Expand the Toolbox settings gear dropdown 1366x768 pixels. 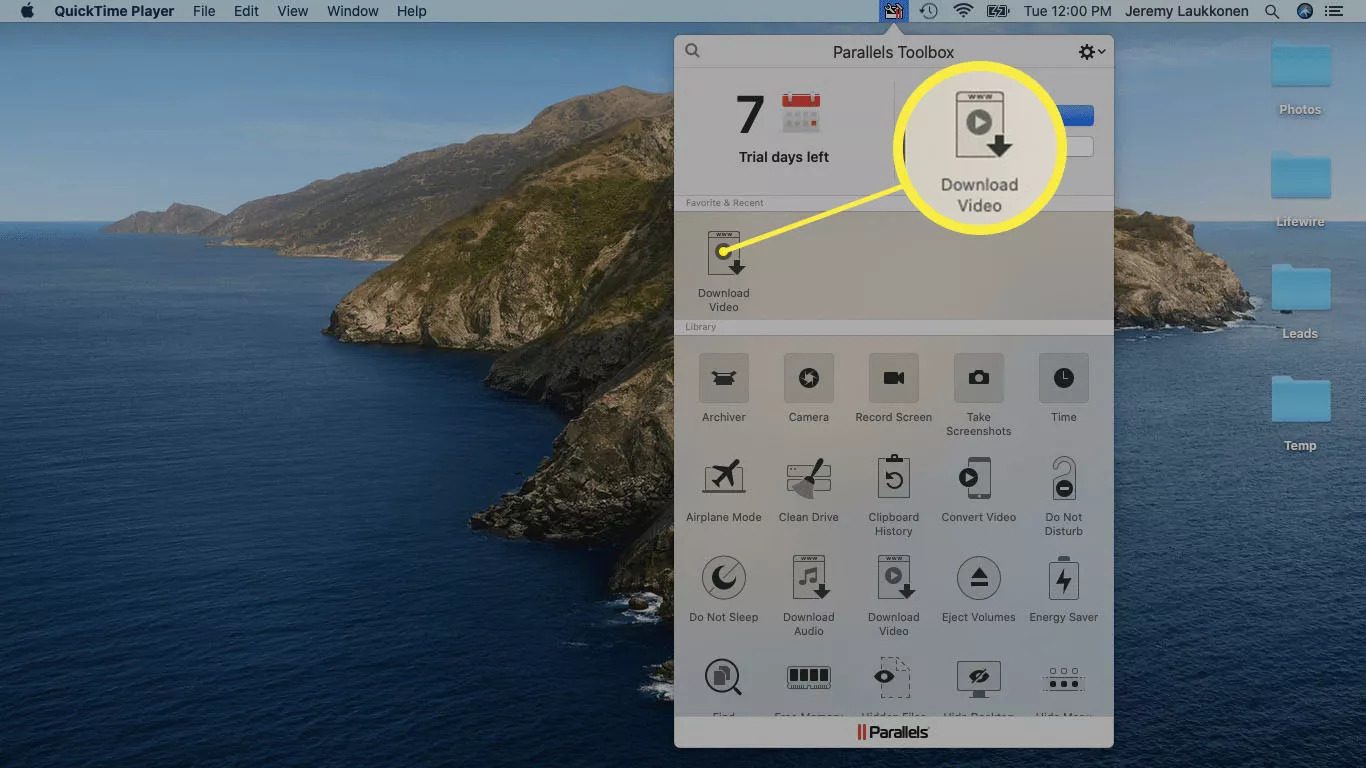[x=1091, y=52]
